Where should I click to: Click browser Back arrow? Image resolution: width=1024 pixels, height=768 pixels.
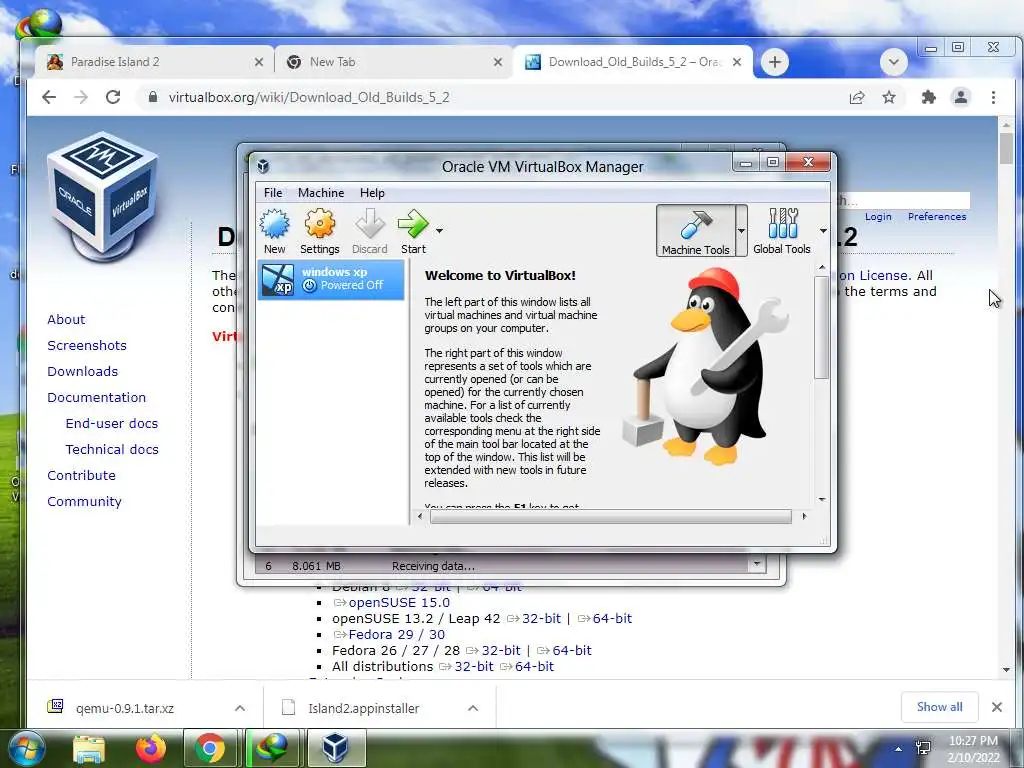[x=49, y=97]
